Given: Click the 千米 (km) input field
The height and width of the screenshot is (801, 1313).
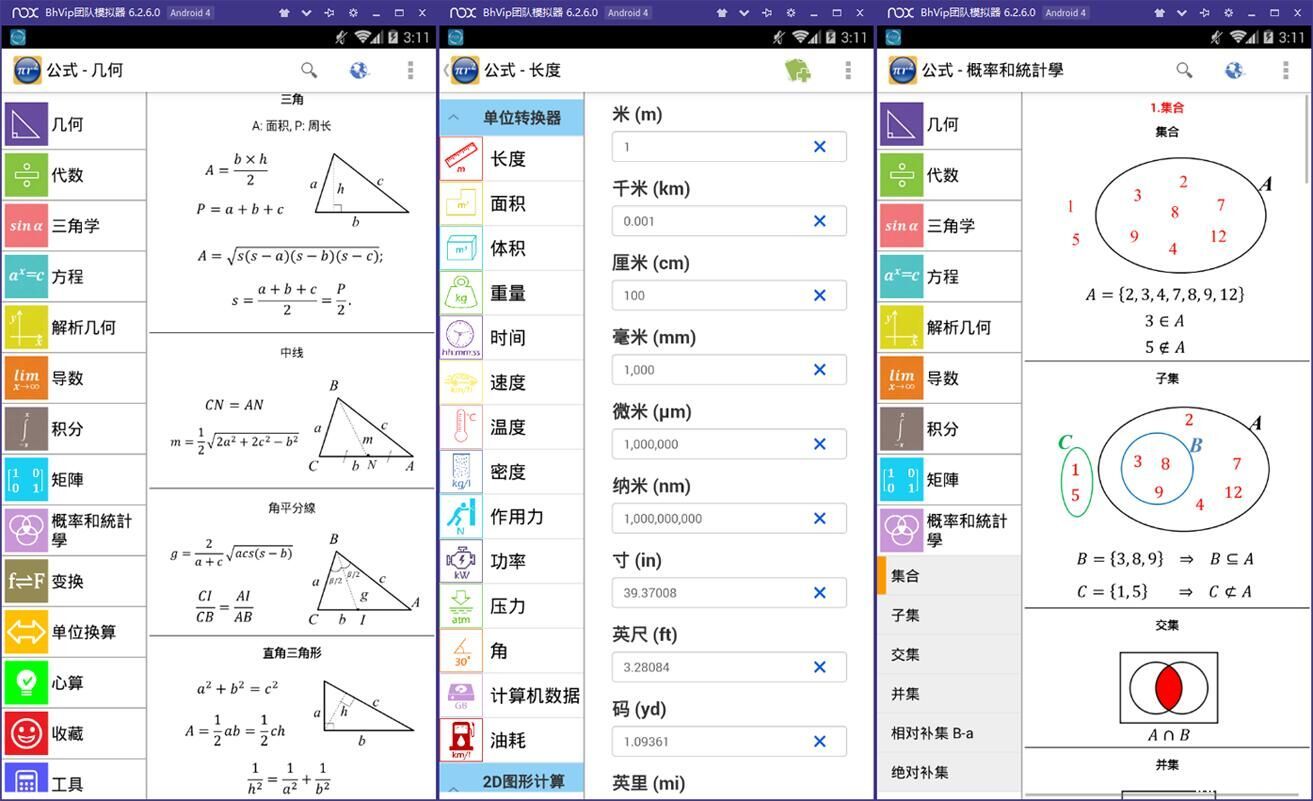Looking at the screenshot, I should pos(729,221).
